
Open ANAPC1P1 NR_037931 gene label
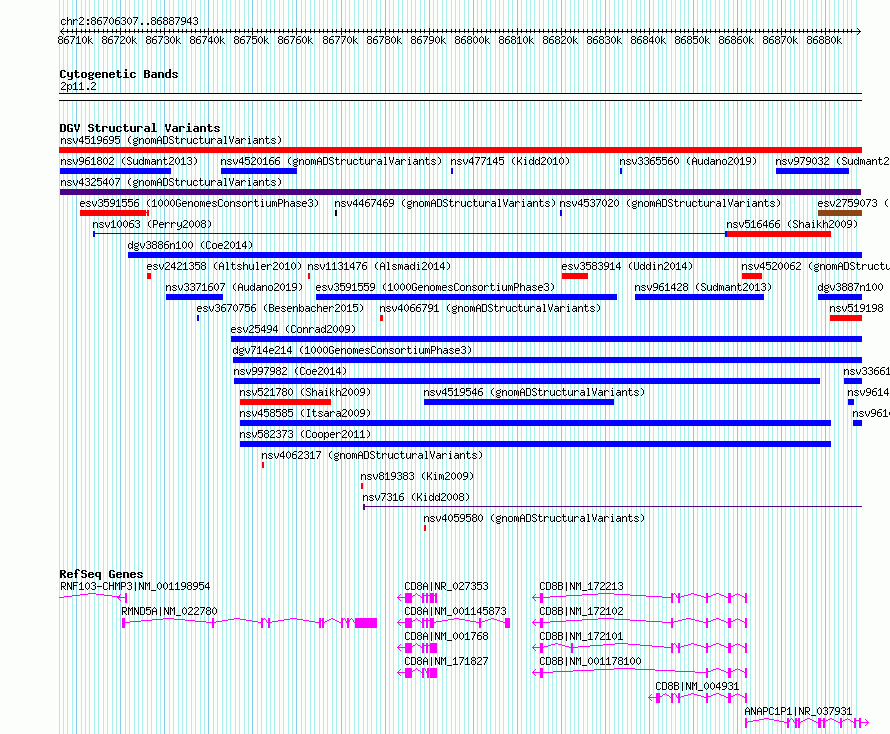tap(798, 711)
